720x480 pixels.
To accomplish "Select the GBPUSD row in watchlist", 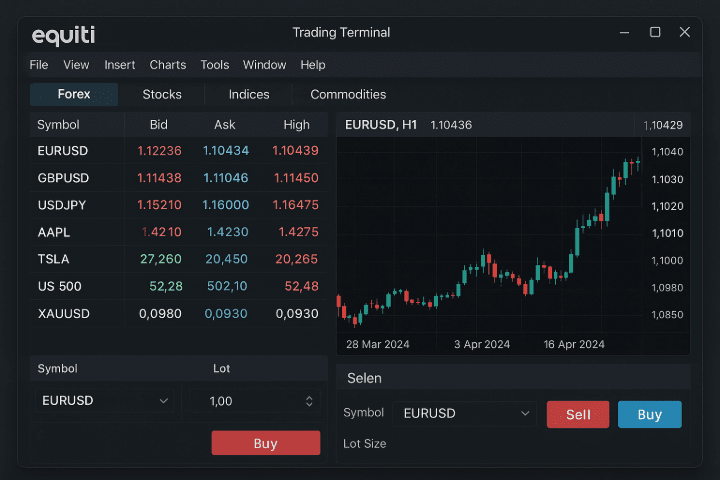I will (x=179, y=178).
